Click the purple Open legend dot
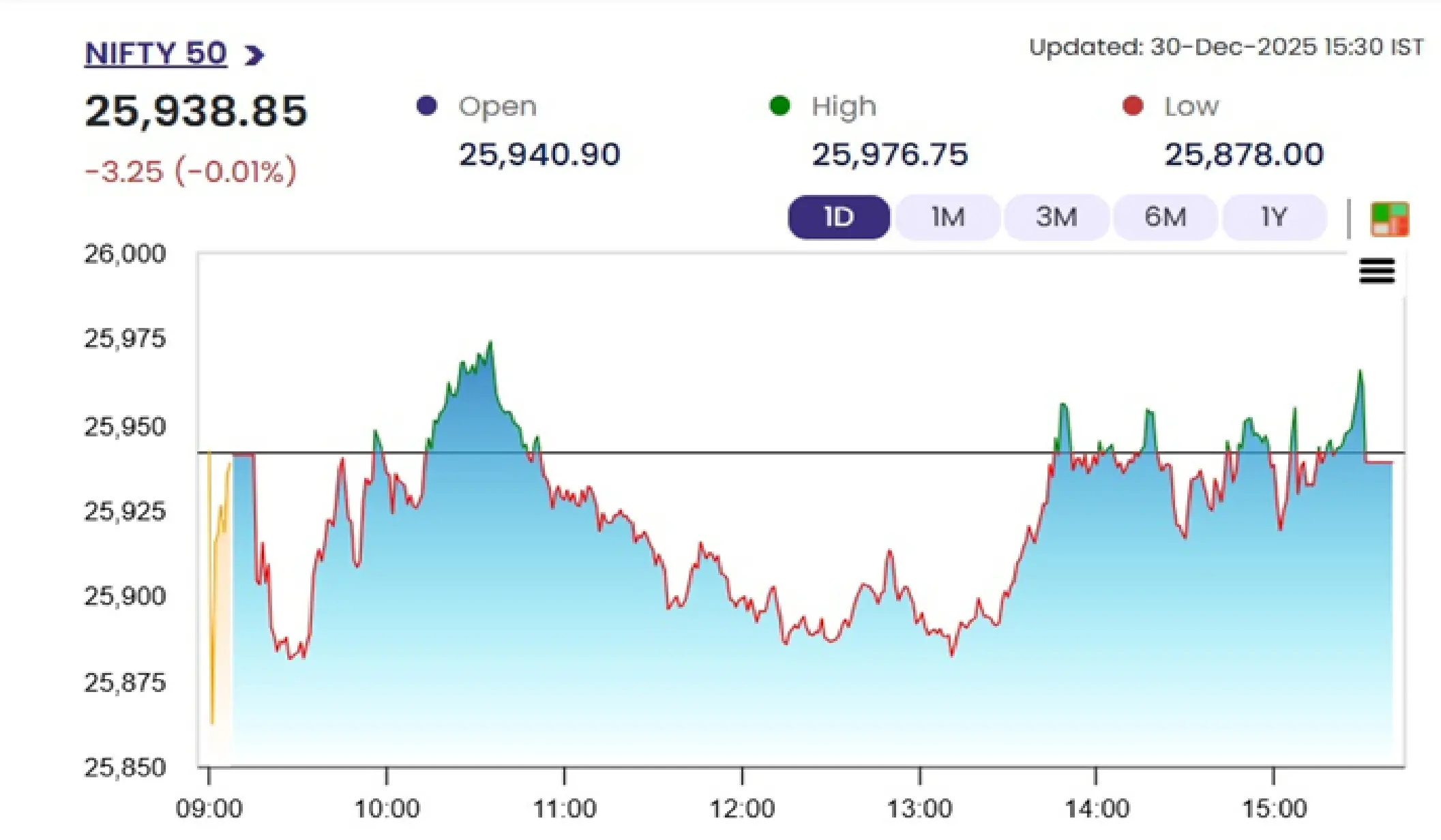Image resolution: width=1441 pixels, height=840 pixels. (x=427, y=106)
